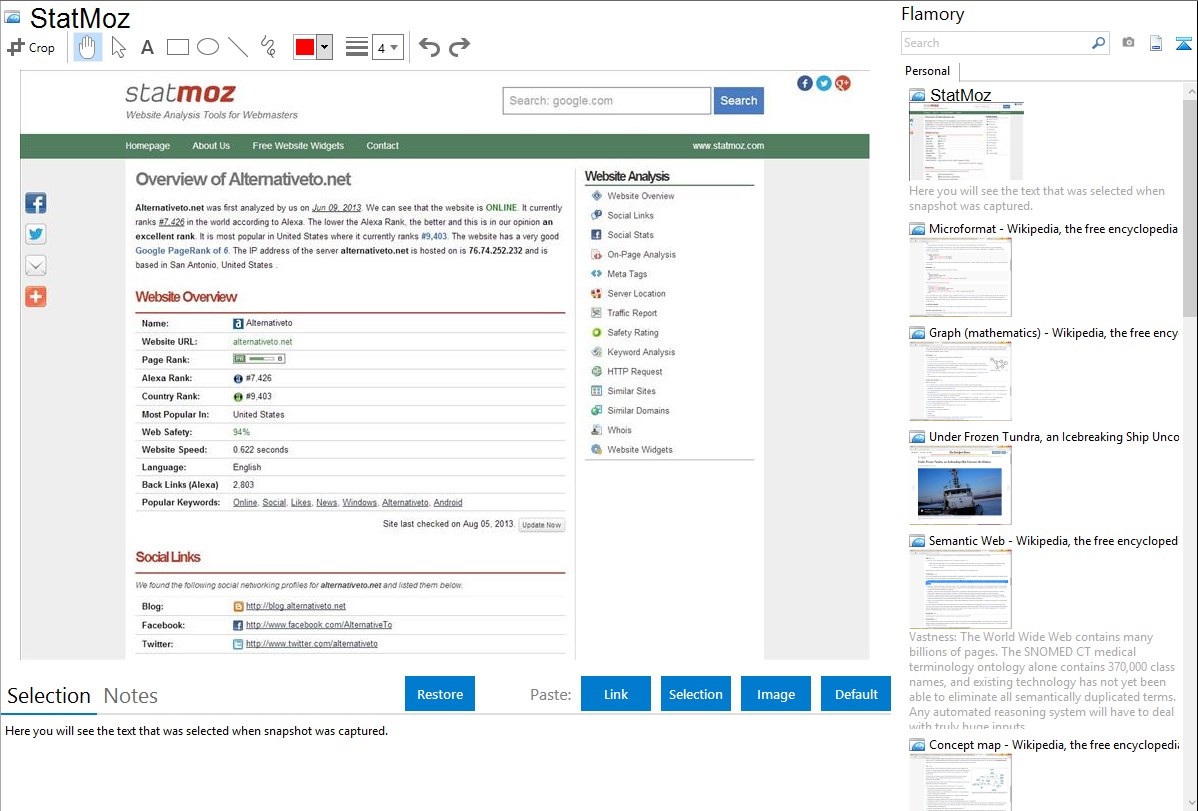The width and height of the screenshot is (1198, 811).
Task: Undo the last annotation
Action: 429,47
